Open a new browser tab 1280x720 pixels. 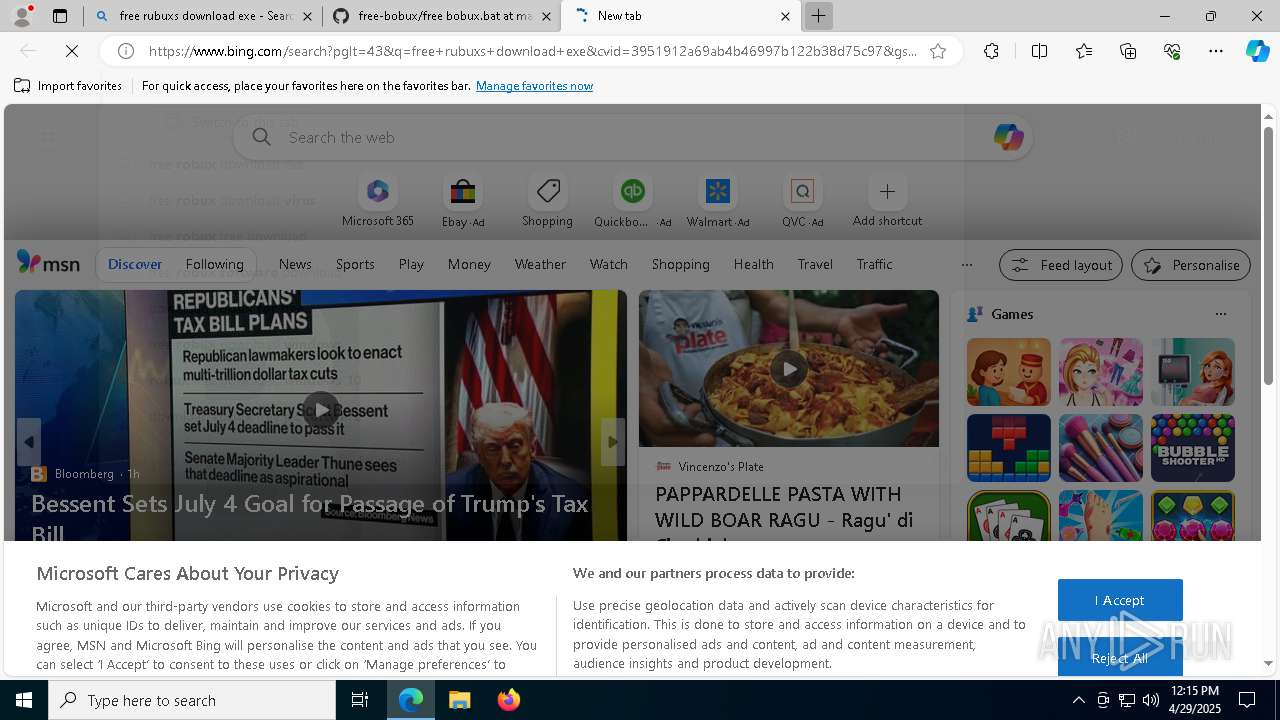[x=818, y=16]
